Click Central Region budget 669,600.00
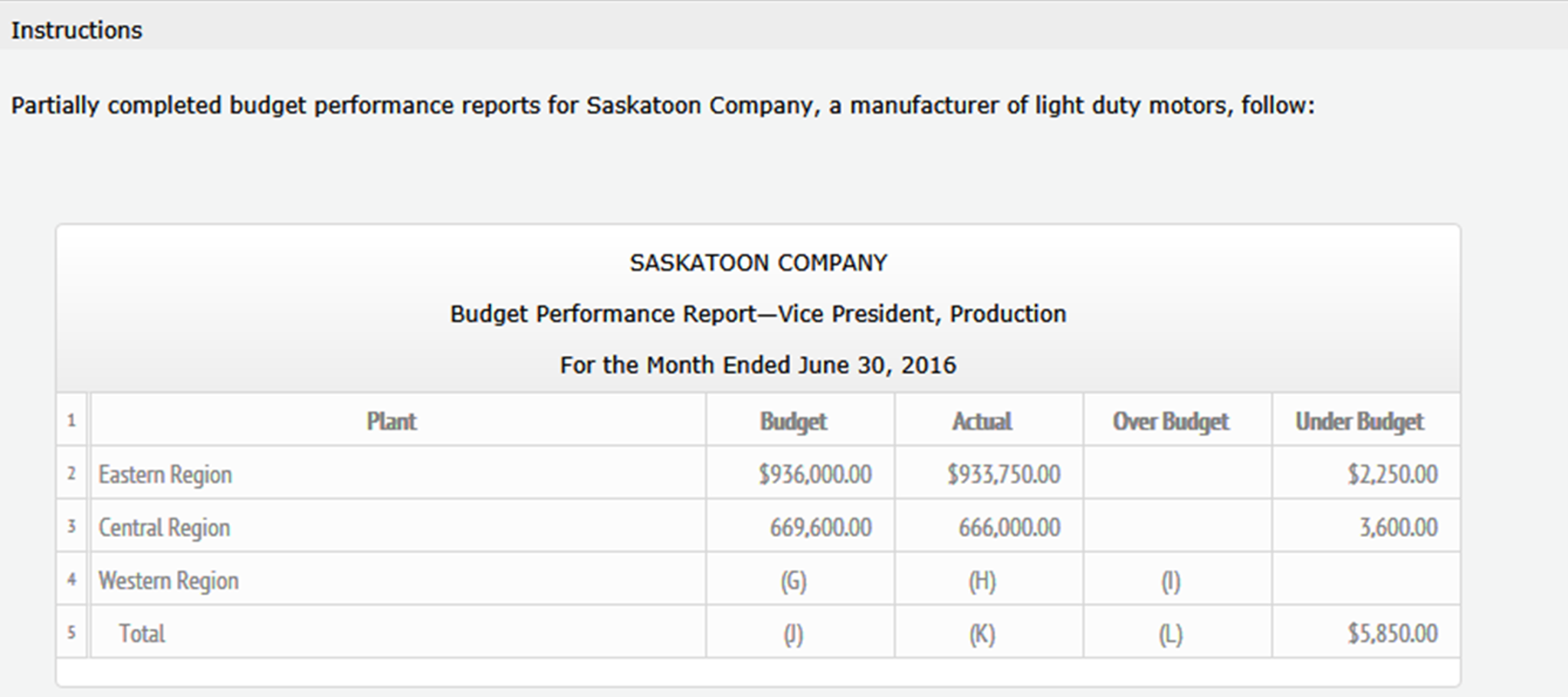The width and height of the screenshot is (1568, 697). click(821, 528)
